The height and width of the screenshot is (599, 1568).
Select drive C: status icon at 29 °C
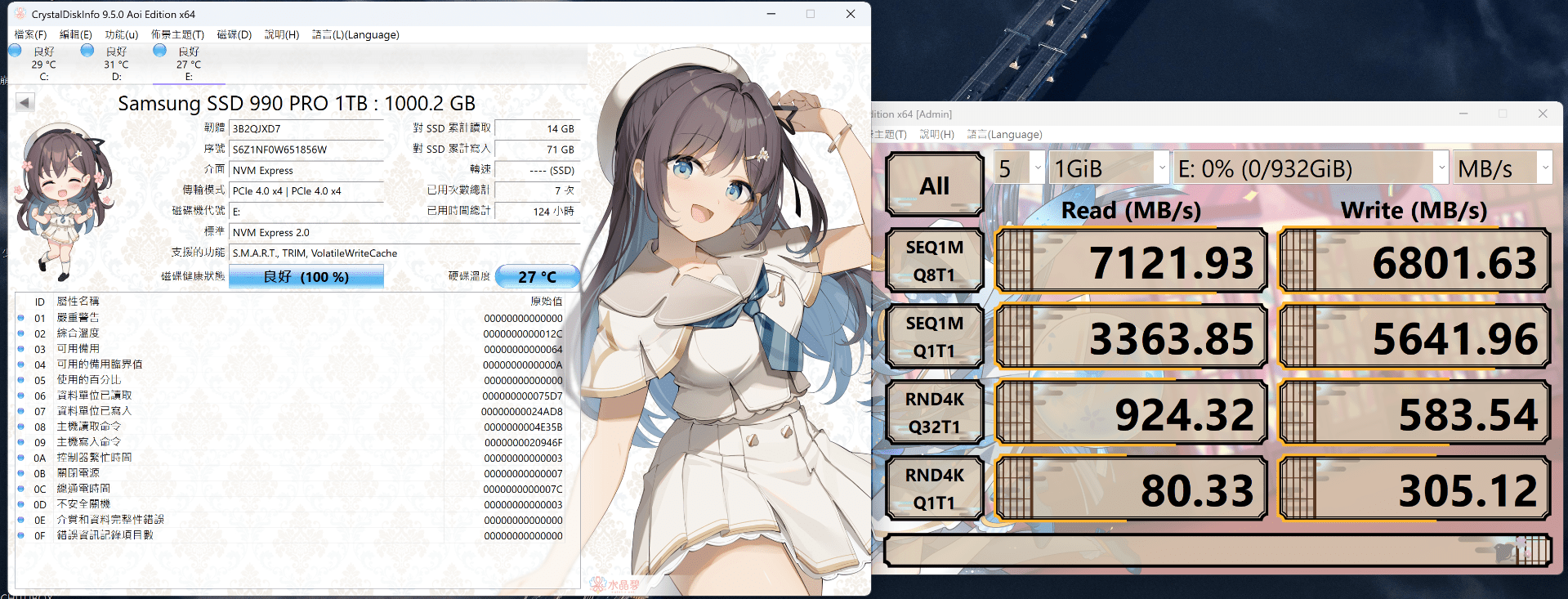pos(15,51)
